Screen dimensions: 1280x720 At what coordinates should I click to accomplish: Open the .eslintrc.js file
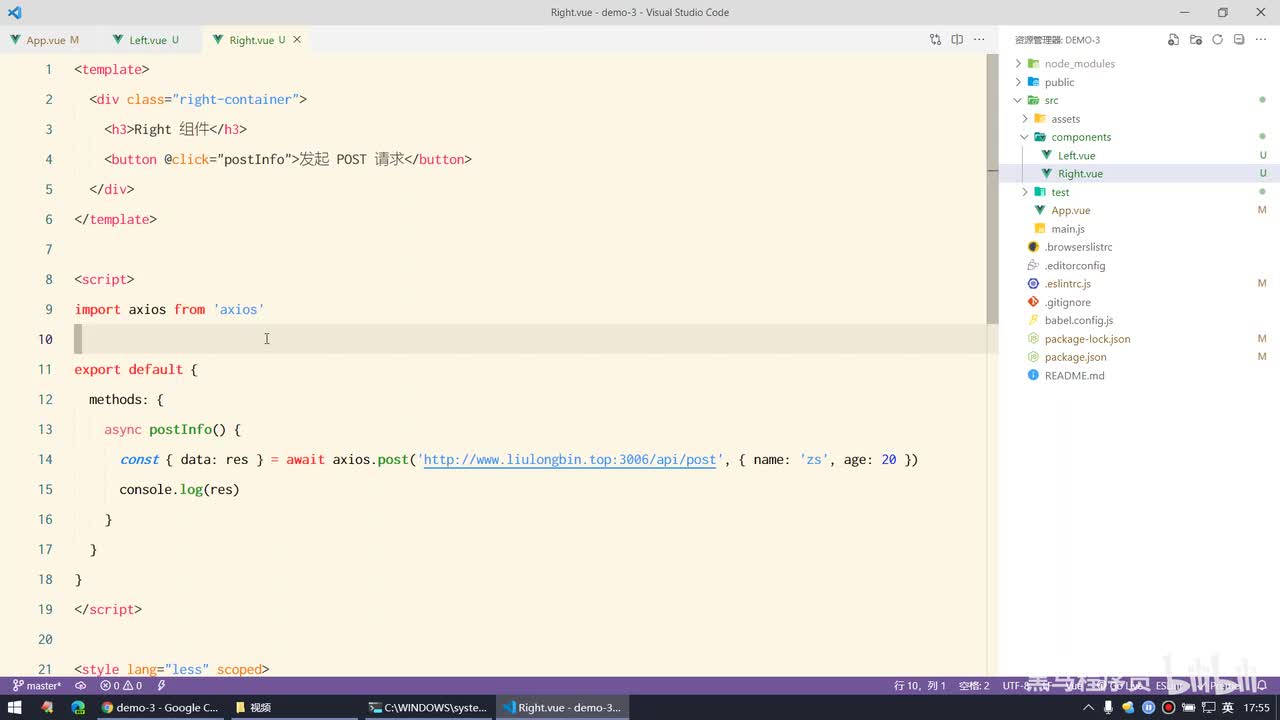(1067, 284)
